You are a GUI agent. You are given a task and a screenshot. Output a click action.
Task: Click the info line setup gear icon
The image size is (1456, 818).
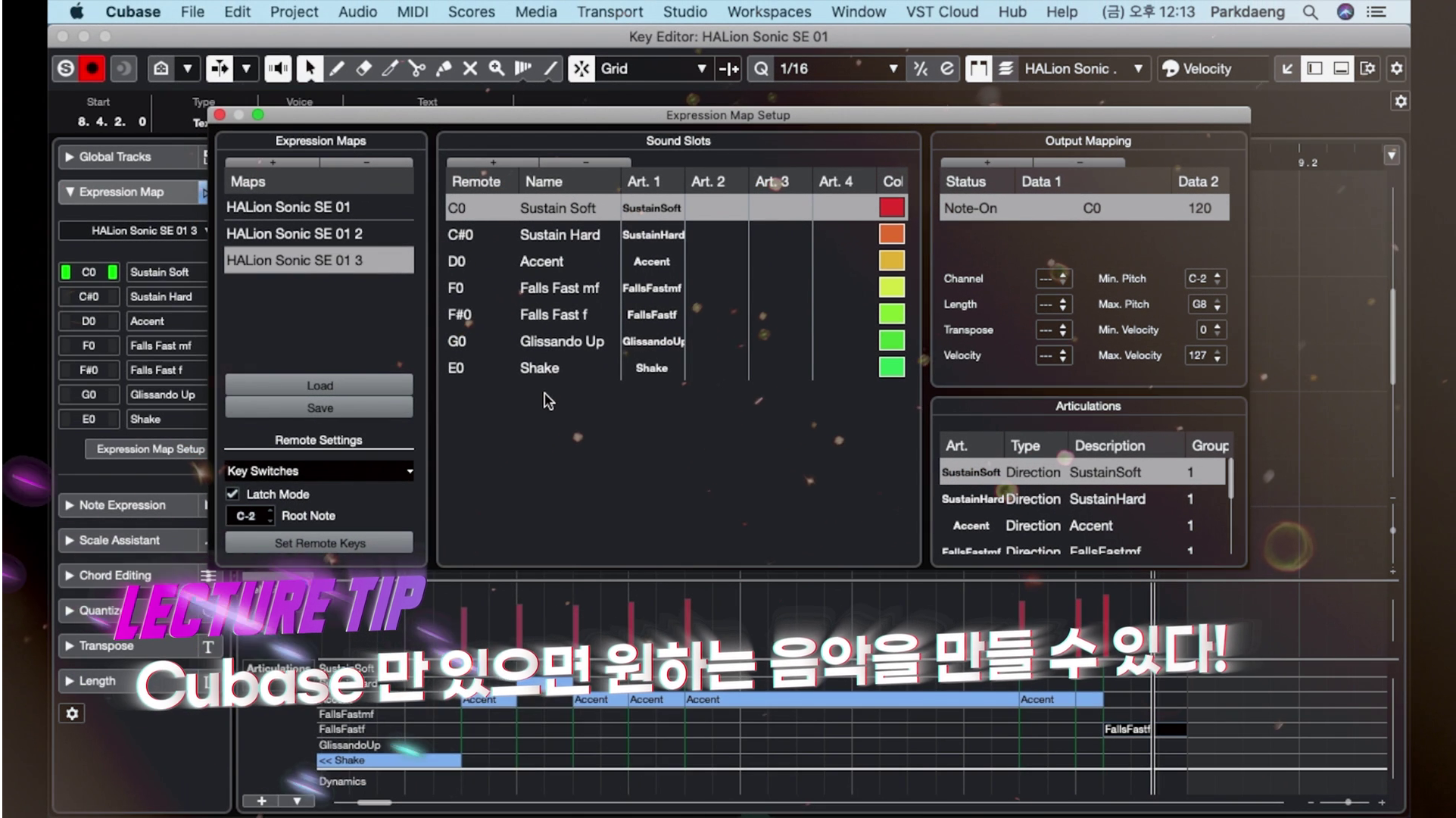(1401, 101)
